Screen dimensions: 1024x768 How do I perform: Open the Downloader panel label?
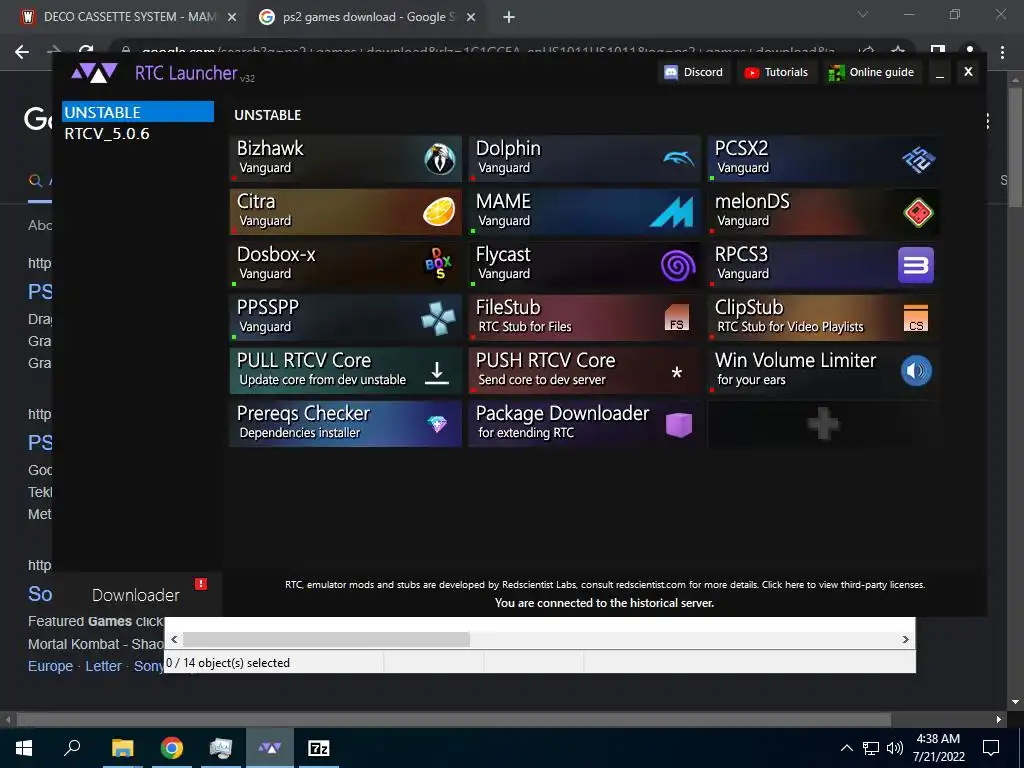coord(136,595)
